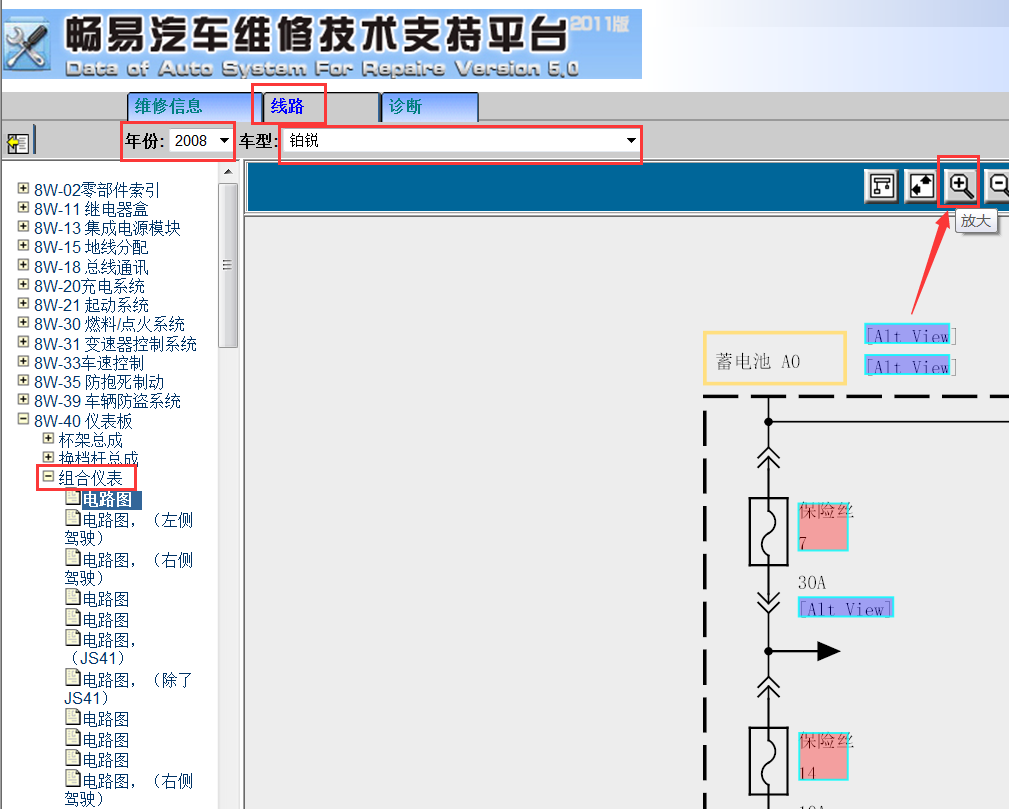Click the 保险丝 7 fuse label
The width and height of the screenshot is (1009, 809).
coord(823,526)
